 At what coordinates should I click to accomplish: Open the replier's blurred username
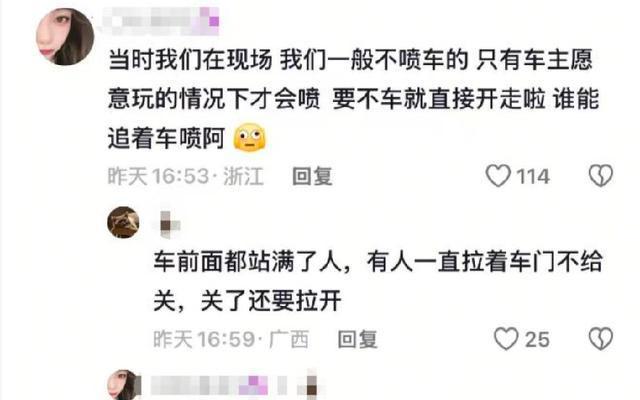click(x=169, y=224)
